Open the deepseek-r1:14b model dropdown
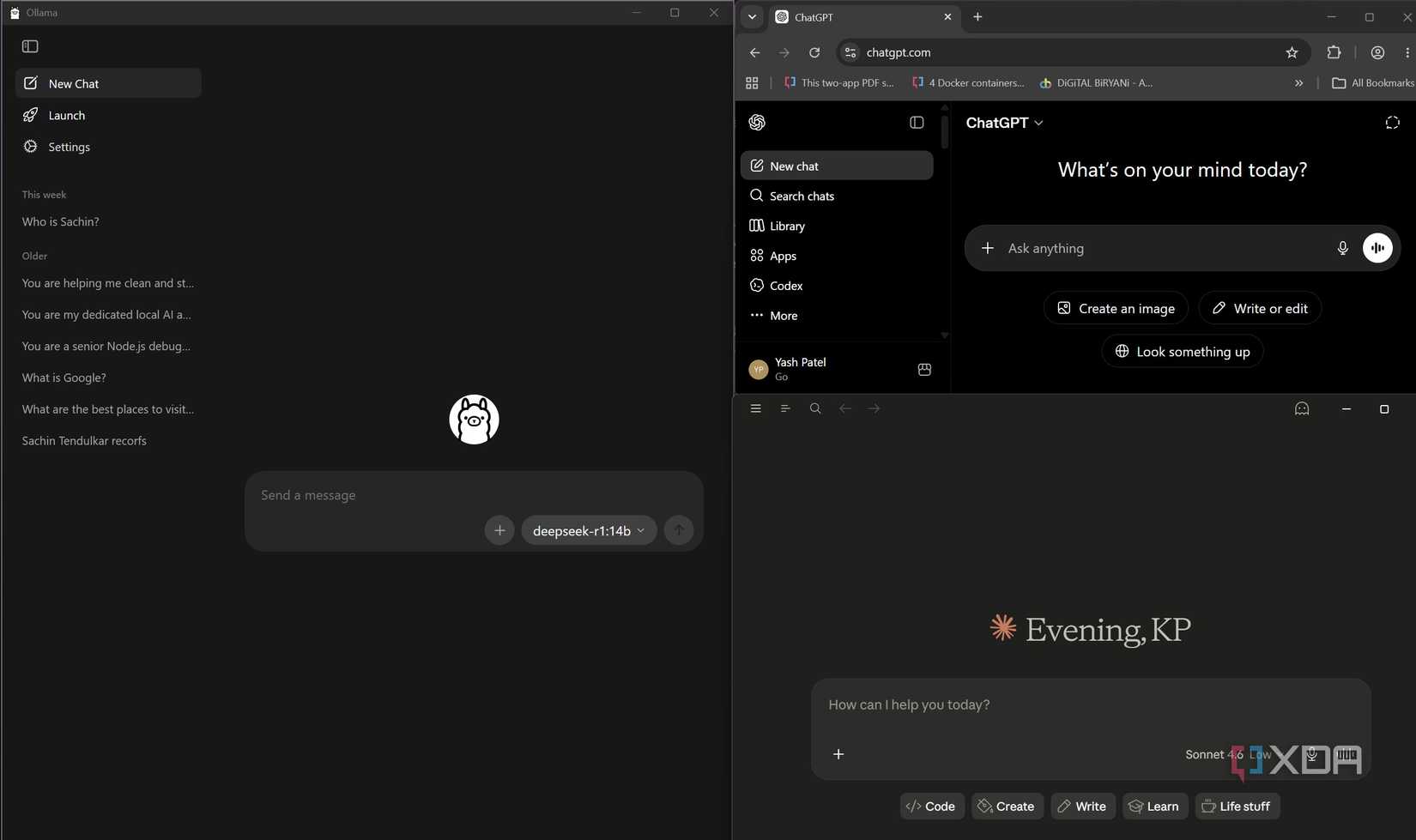 [x=589, y=530]
